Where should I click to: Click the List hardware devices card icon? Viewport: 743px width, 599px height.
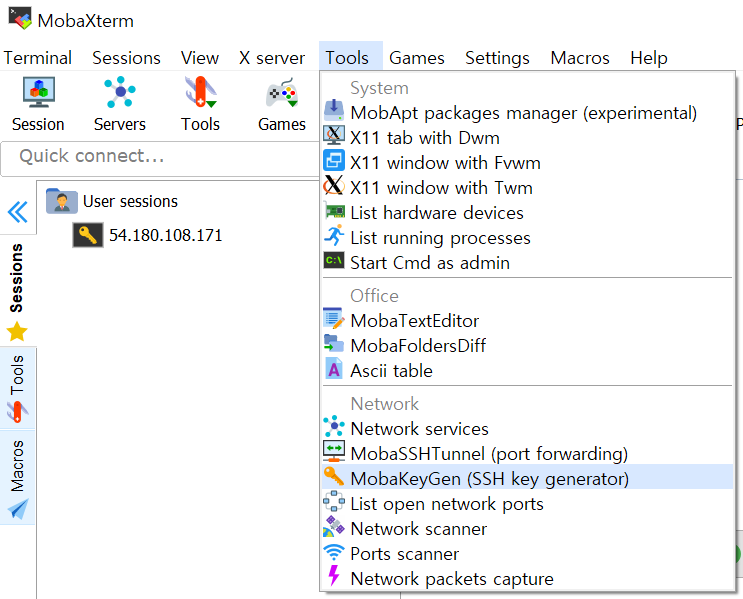(x=335, y=210)
